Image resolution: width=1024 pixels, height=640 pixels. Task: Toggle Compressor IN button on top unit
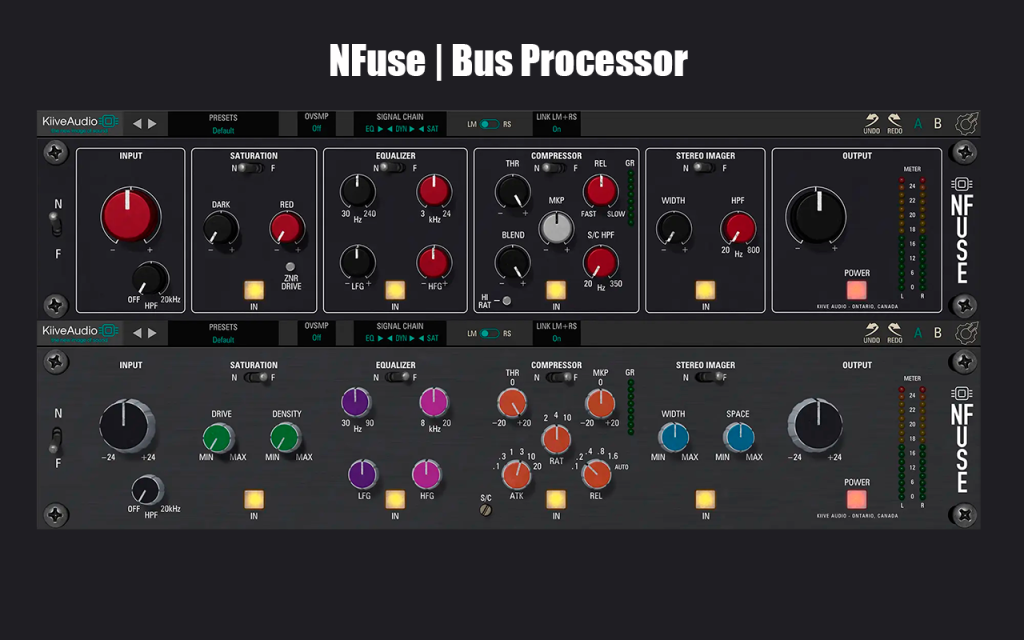(556, 290)
